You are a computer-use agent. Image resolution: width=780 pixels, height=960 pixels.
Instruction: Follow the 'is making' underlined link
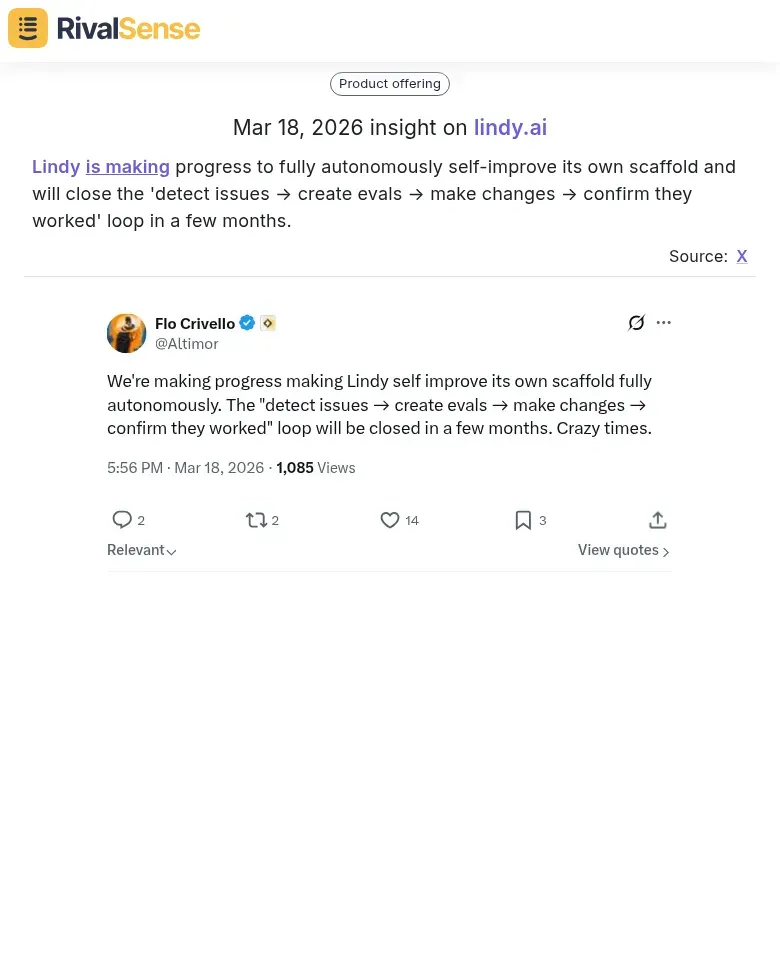[128, 167]
